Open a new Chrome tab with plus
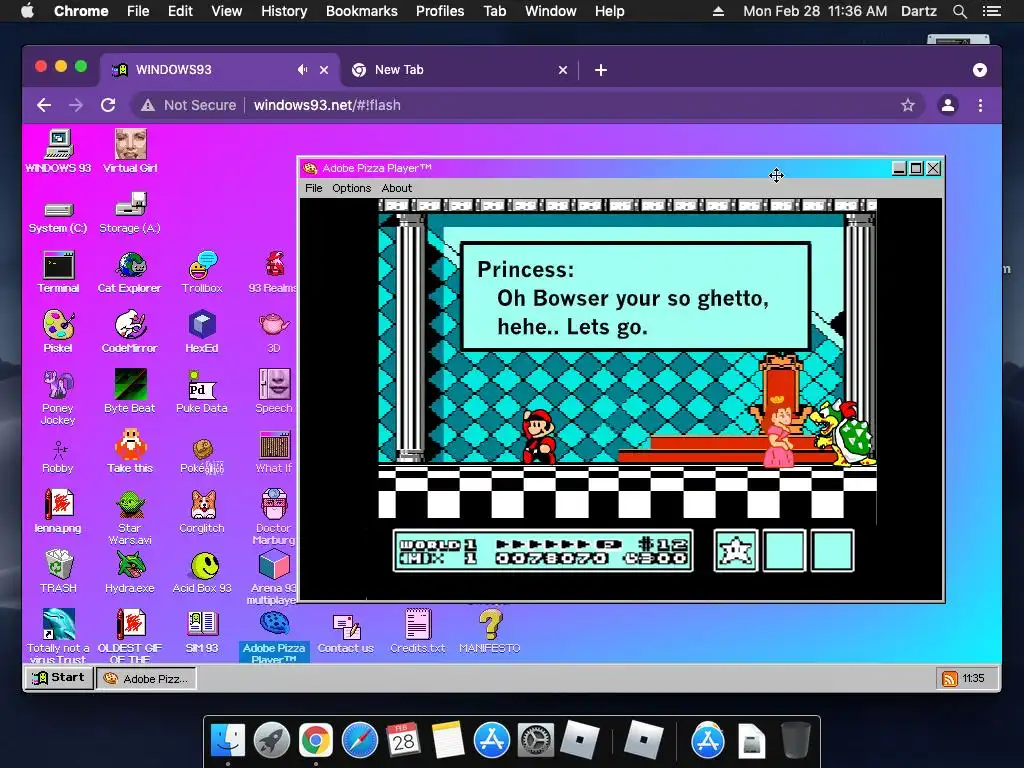 tap(601, 70)
